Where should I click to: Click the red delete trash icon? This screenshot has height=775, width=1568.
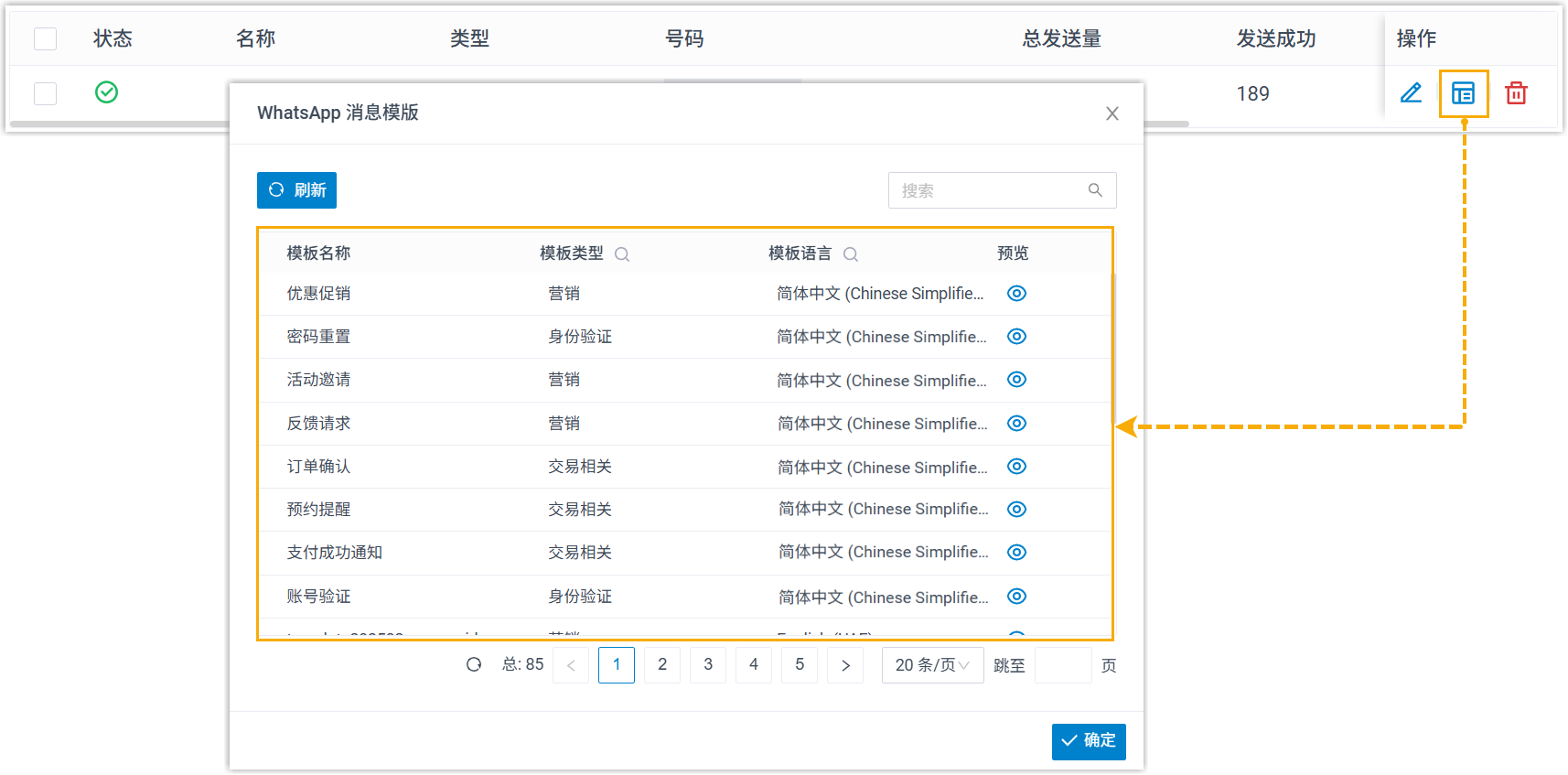(1516, 93)
